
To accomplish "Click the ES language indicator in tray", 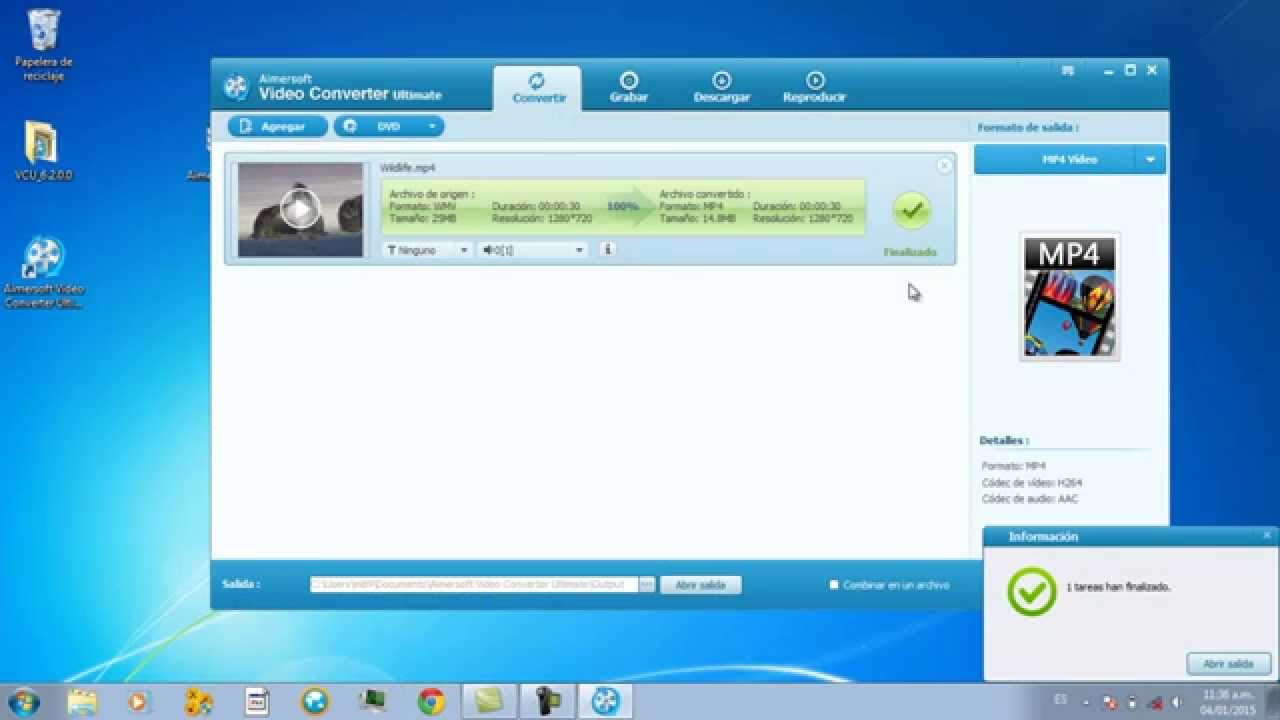I will (1060, 701).
